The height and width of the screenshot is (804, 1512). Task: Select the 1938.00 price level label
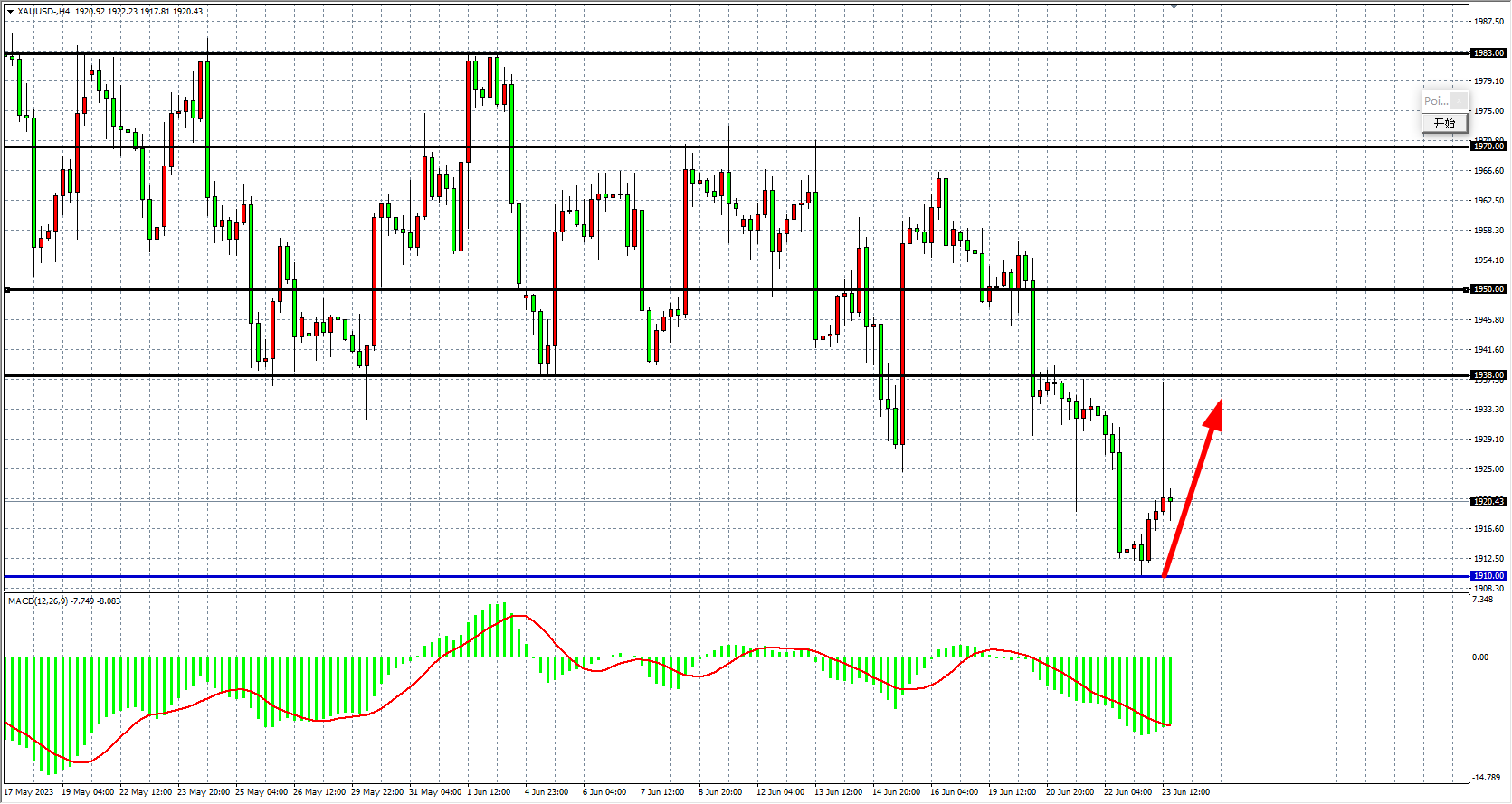pos(1488,375)
